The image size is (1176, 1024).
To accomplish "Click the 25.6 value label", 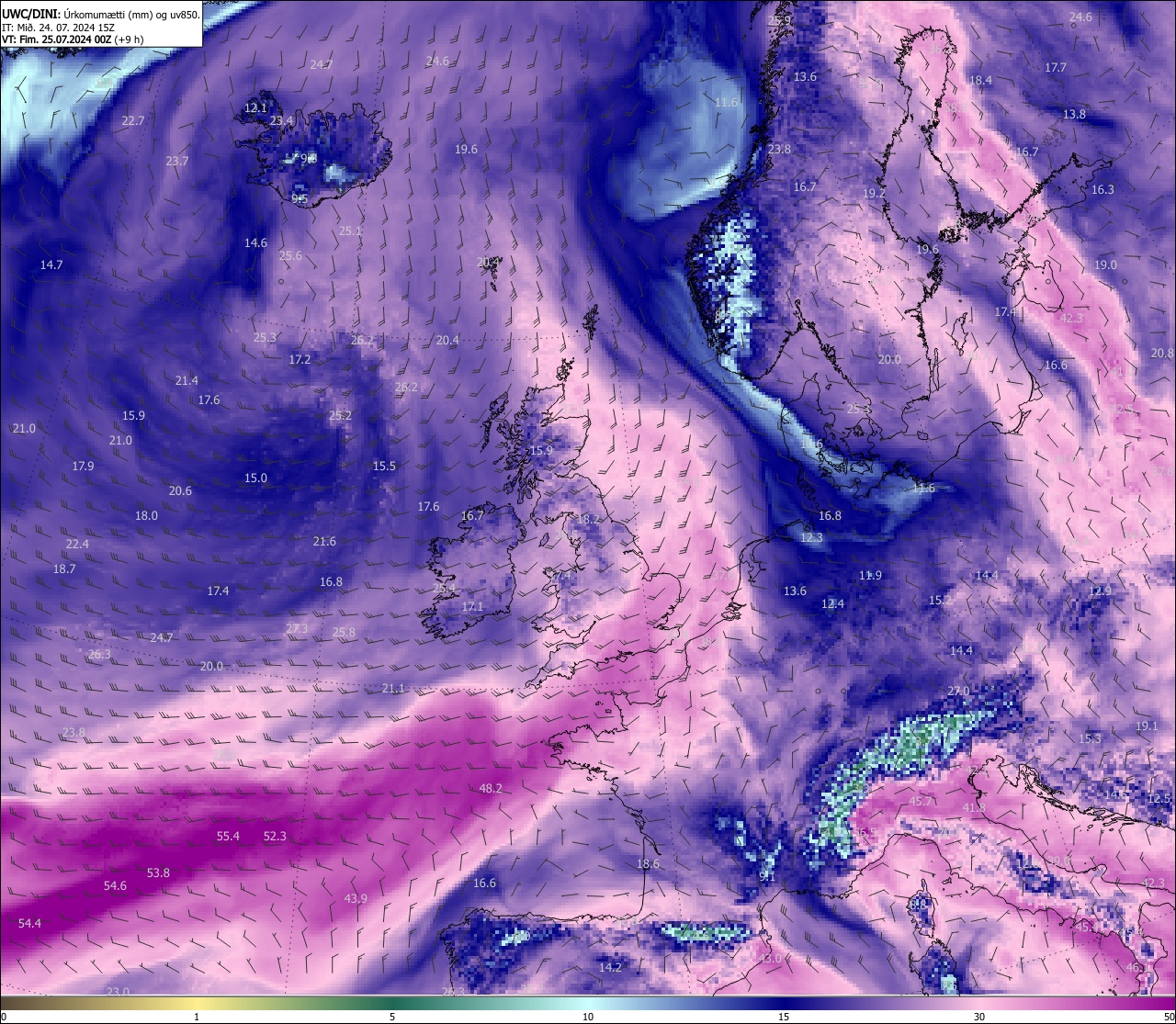I will (x=290, y=255).
